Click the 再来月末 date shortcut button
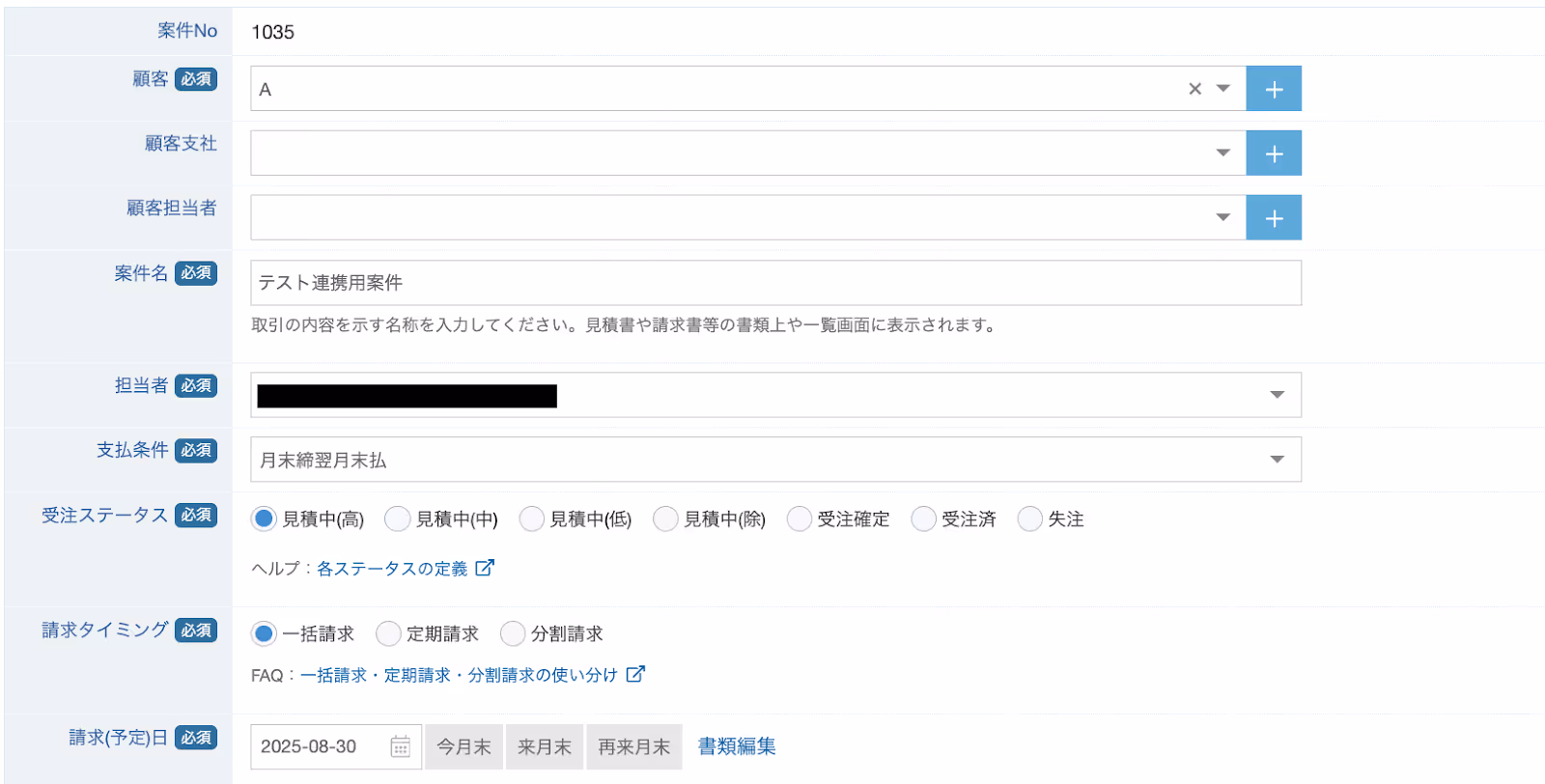 [x=633, y=746]
